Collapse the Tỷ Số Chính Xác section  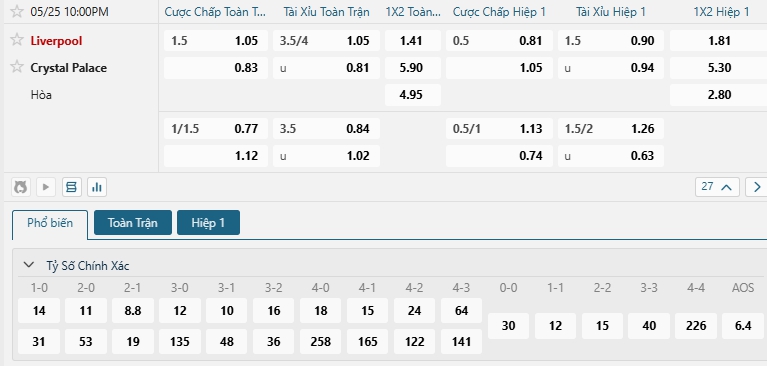[29, 265]
